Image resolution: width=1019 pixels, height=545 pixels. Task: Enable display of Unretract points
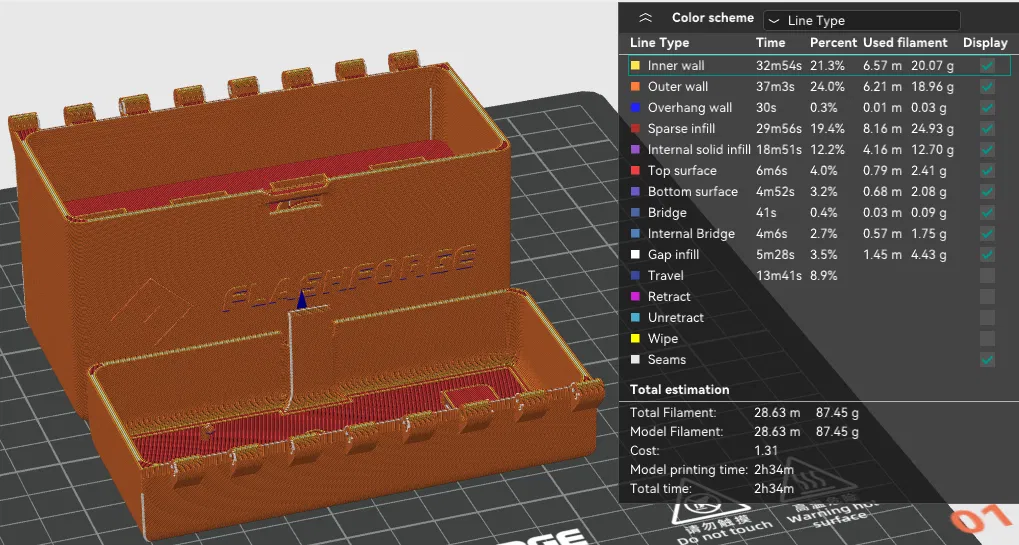click(x=987, y=318)
